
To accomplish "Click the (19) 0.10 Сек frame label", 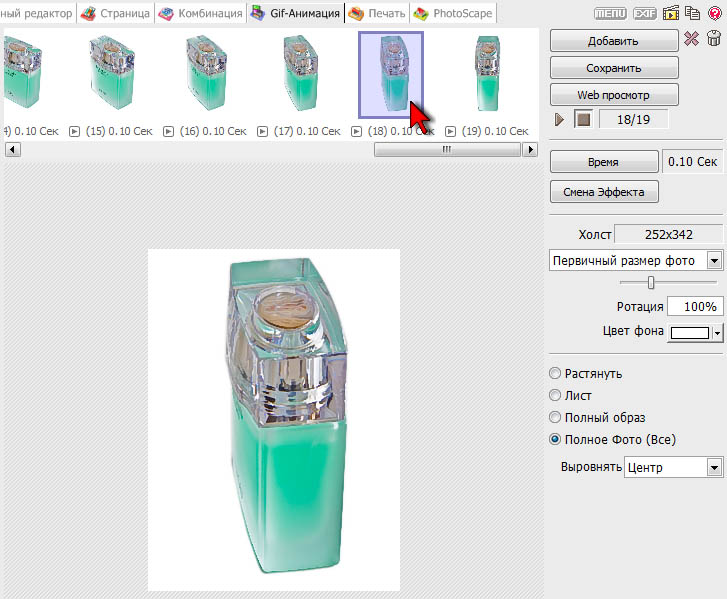I will click(495, 132).
